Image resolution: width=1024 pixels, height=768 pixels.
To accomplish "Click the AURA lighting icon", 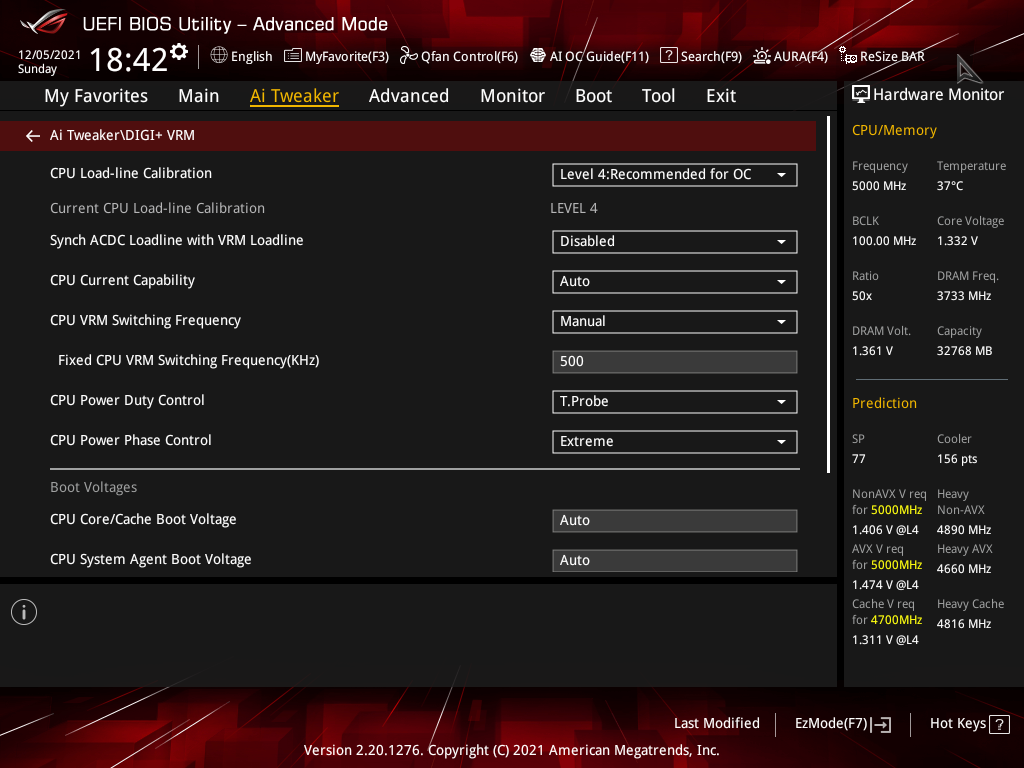I will tap(761, 56).
